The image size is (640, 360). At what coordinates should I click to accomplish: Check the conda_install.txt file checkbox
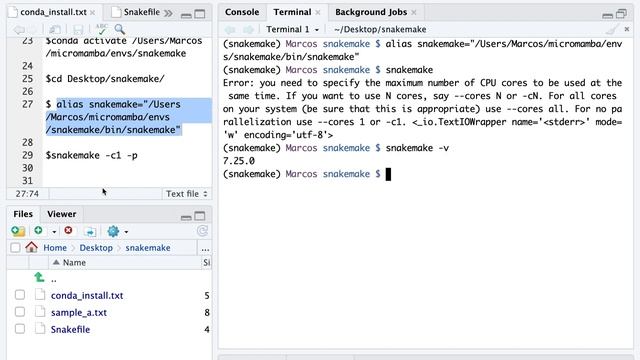click(20, 295)
